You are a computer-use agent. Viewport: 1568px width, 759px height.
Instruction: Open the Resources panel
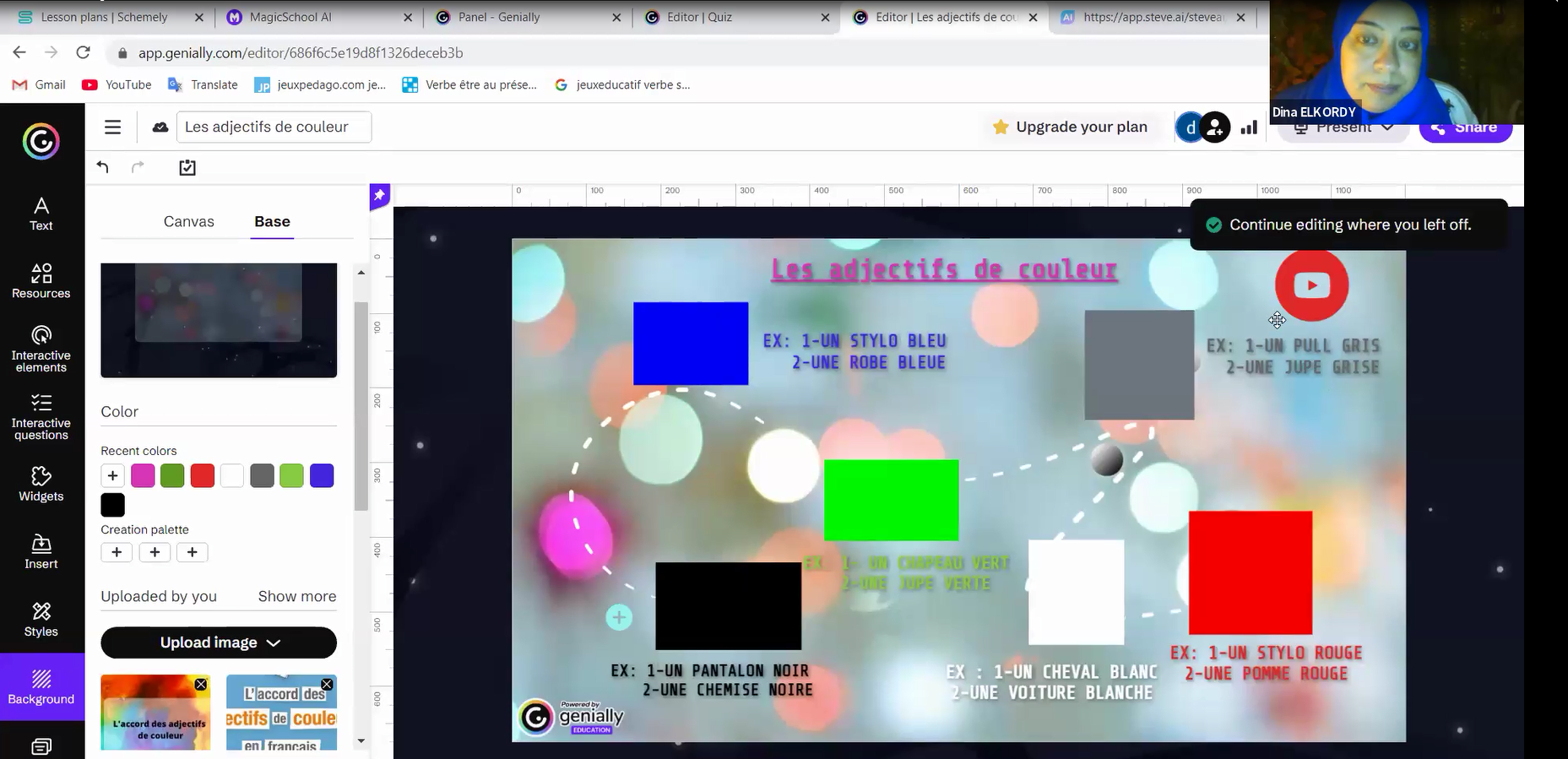click(x=41, y=281)
